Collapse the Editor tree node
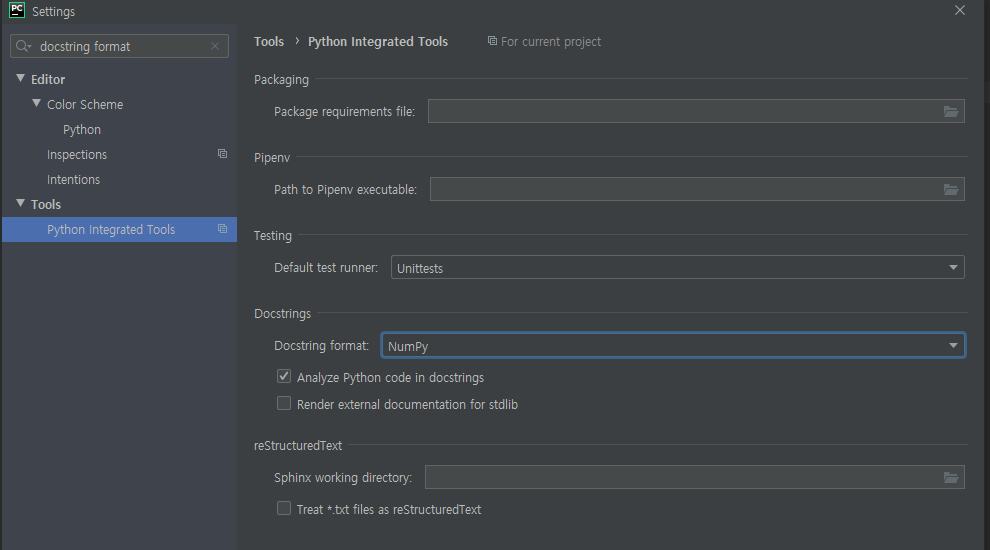The height and width of the screenshot is (550, 990). click(x=20, y=78)
